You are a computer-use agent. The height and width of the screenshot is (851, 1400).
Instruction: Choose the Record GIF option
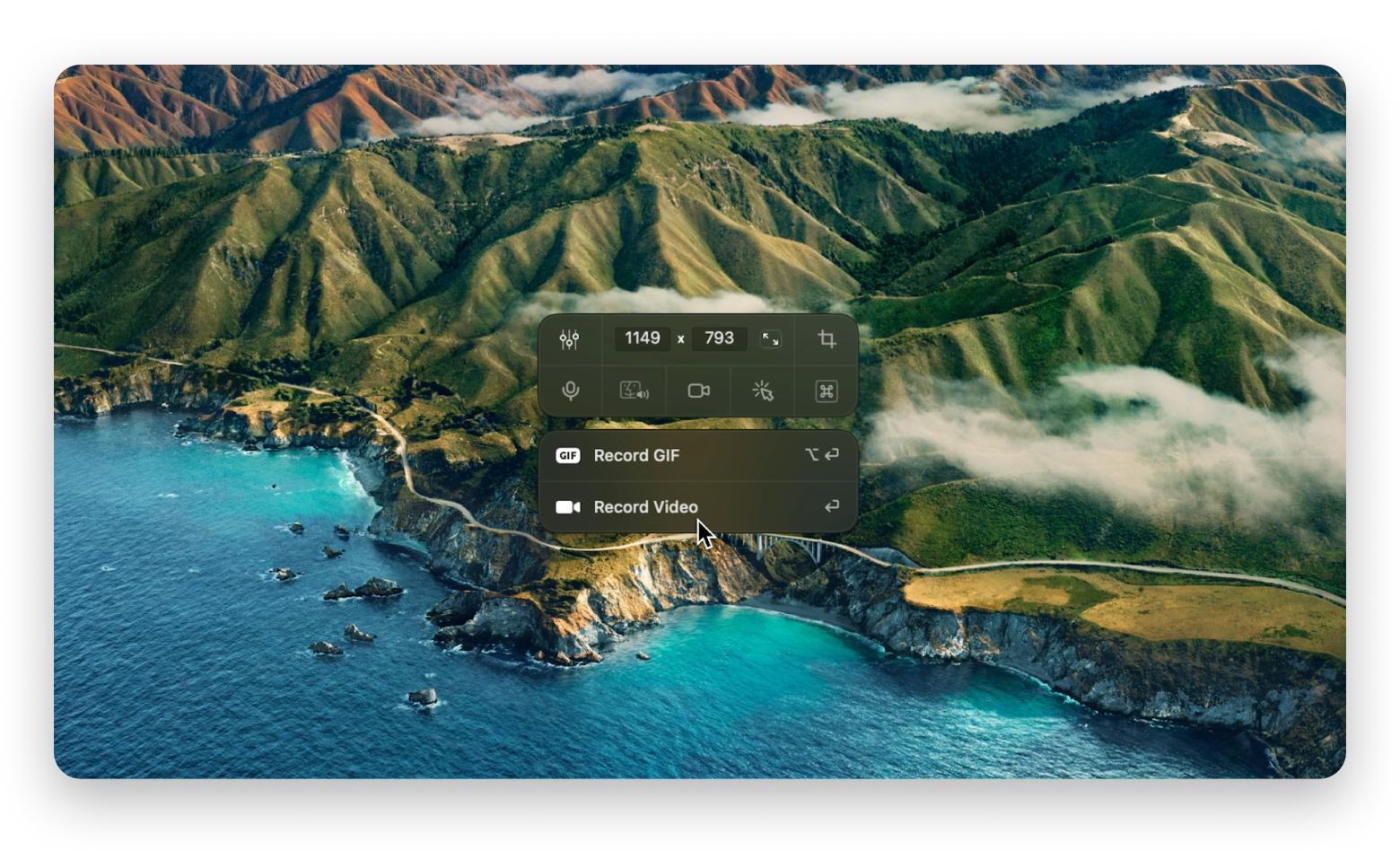click(x=636, y=456)
